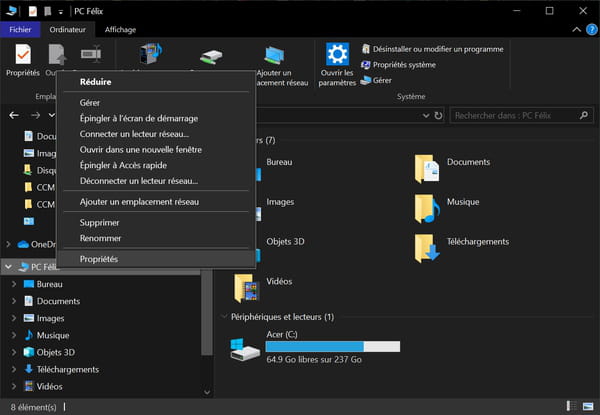
Task: Open the Fichier tab
Action: (20, 29)
